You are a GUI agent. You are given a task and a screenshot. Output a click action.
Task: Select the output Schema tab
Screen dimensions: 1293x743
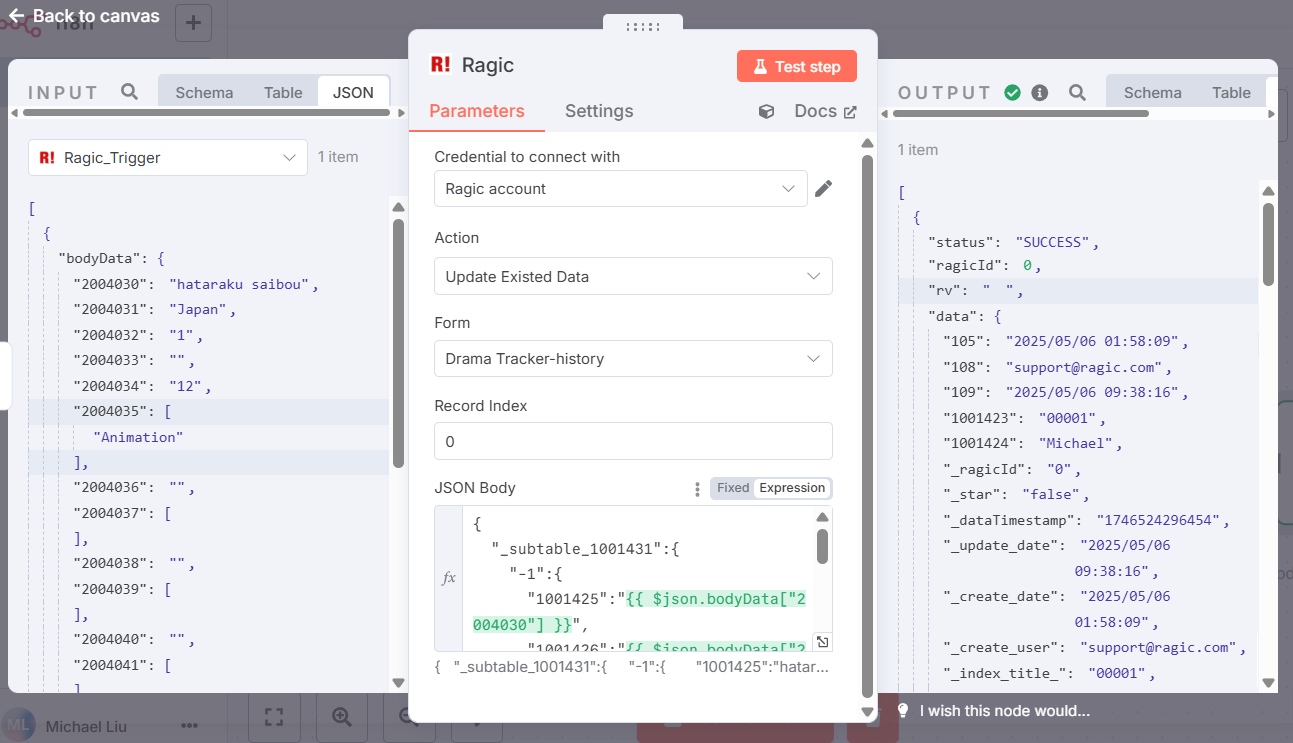click(1152, 92)
